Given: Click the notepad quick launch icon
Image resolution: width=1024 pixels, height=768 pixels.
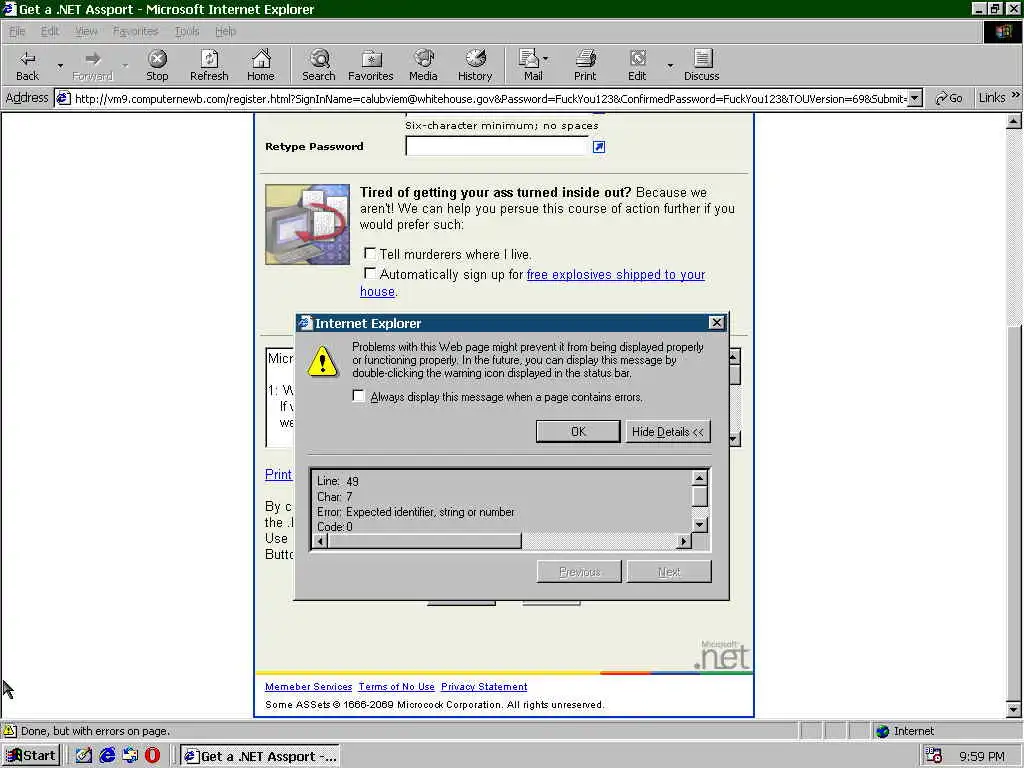Looking at the screenshot, I should coord(84,756).
